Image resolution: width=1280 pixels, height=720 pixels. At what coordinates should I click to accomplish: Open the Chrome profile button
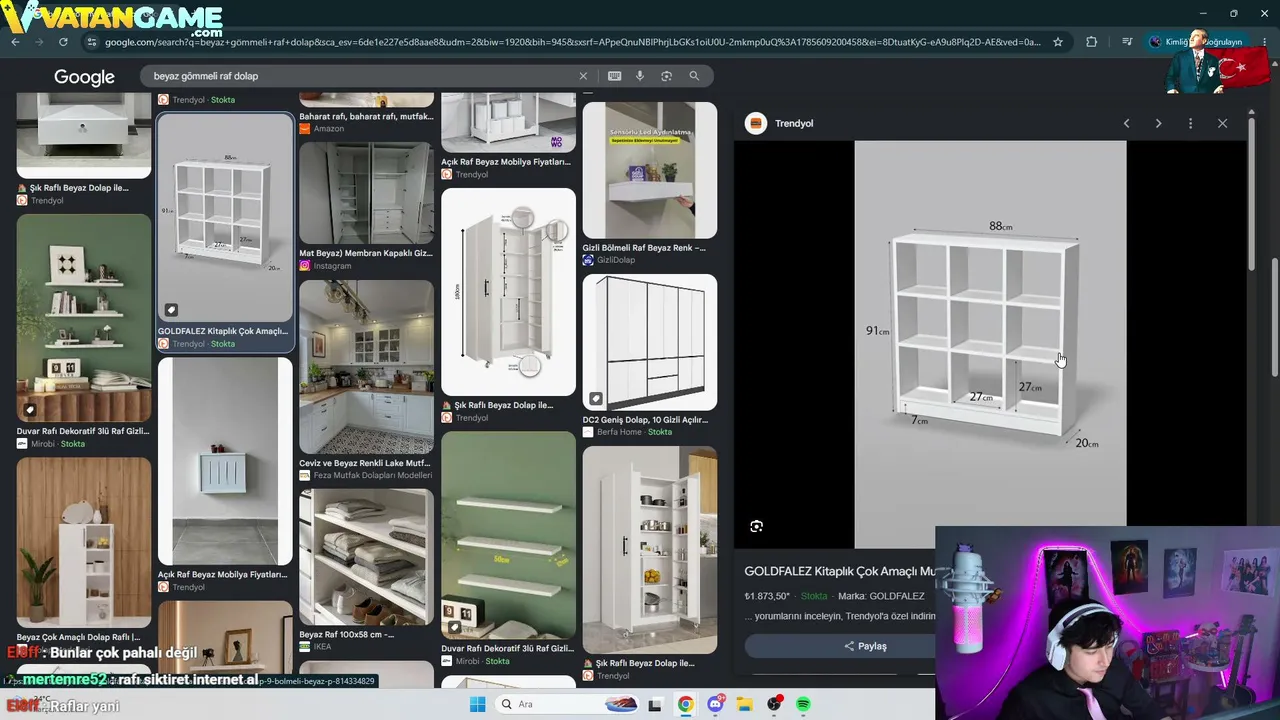coord(1197,42)
